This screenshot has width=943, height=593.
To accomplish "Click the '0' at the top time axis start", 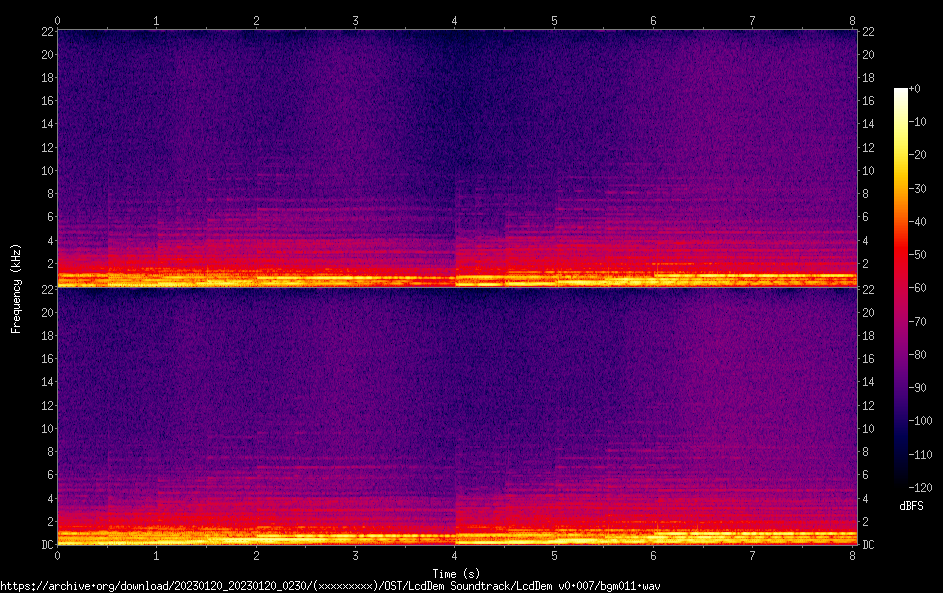I will click(58, 20).
